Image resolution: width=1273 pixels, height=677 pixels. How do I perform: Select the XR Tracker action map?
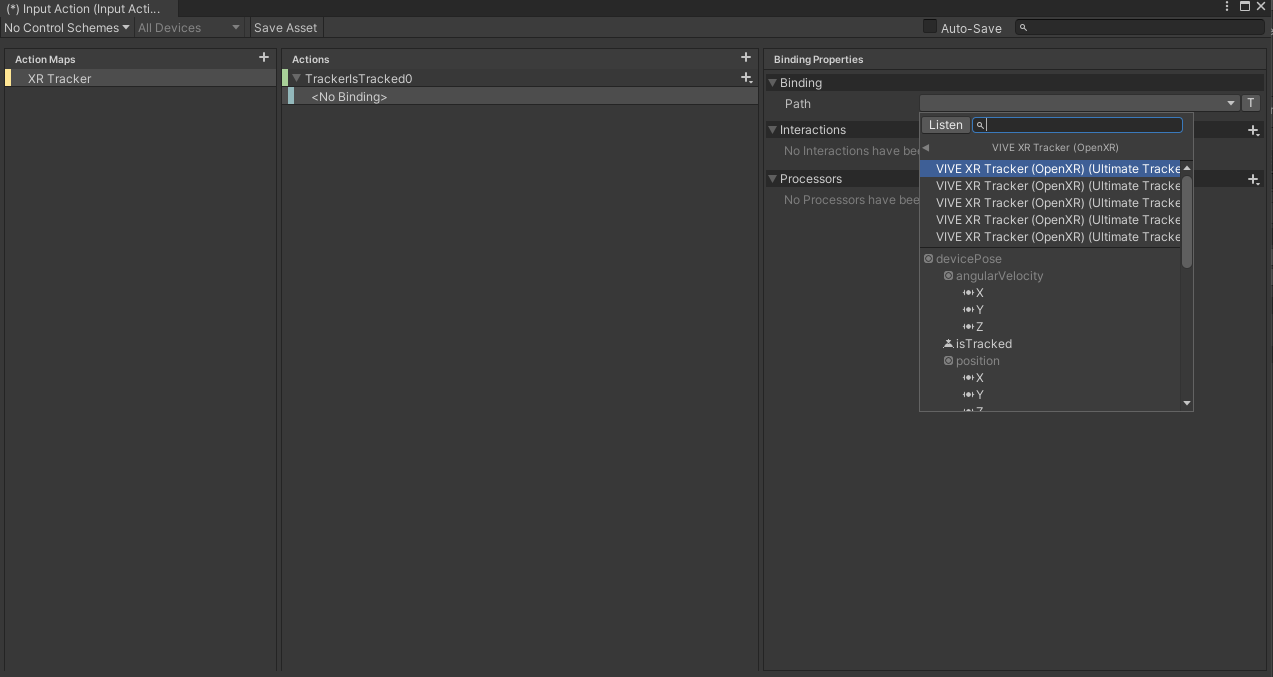click(140, 78)
